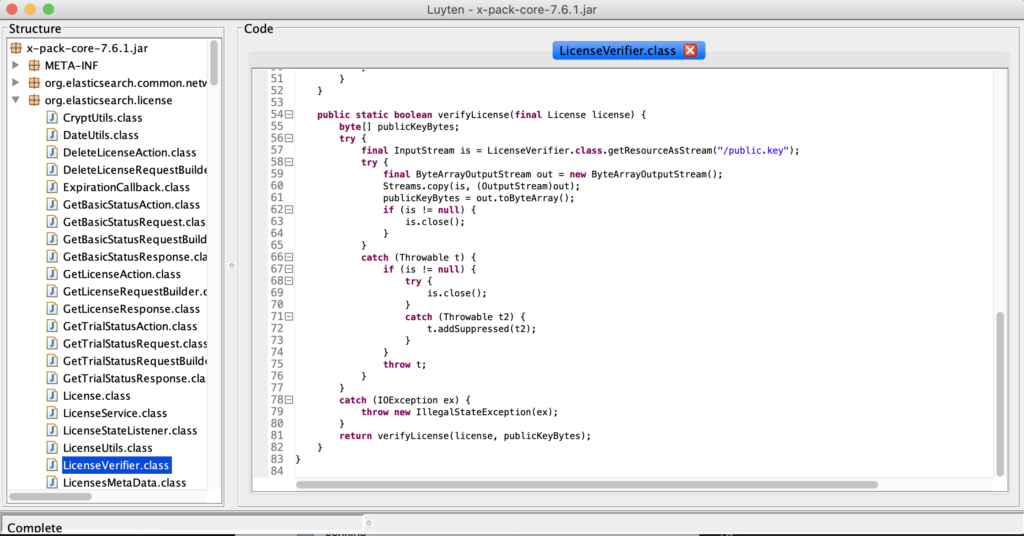Fold the inner try block at line 58
Screen dimensions: 1024x536
289,162
